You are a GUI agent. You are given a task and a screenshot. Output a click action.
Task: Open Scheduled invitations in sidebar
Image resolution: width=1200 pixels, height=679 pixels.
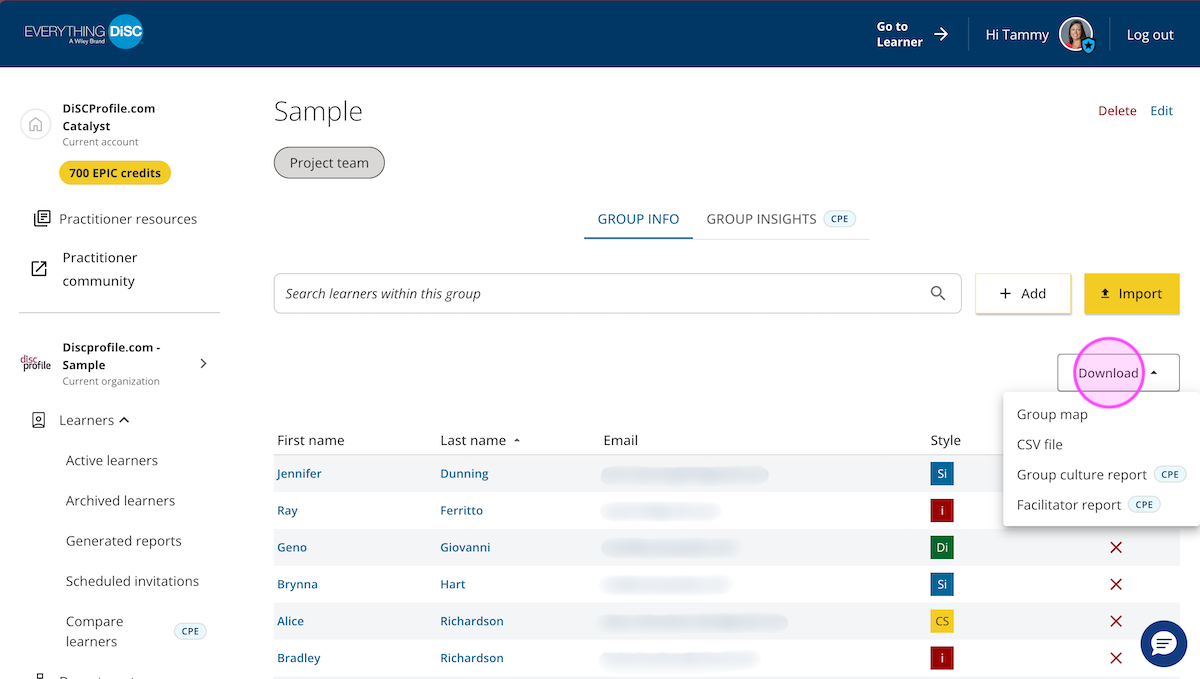(x=132, y=580)
